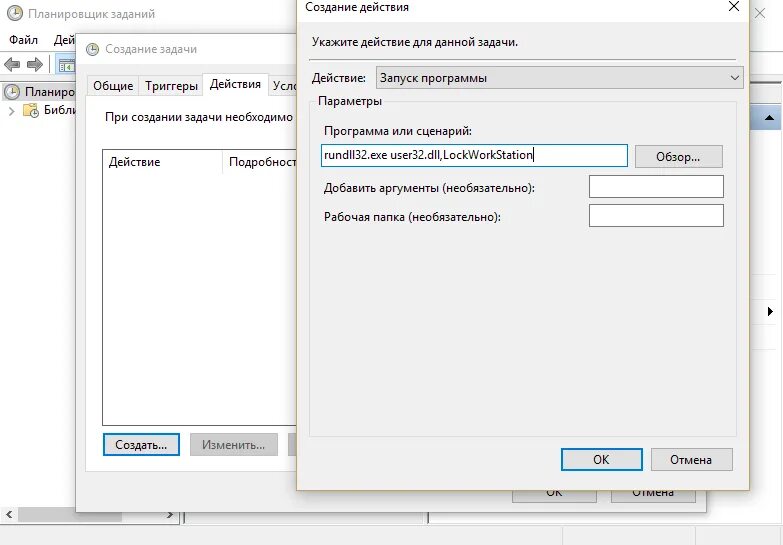Open the Действие dropdown Запуск программы

click(559, 78)
